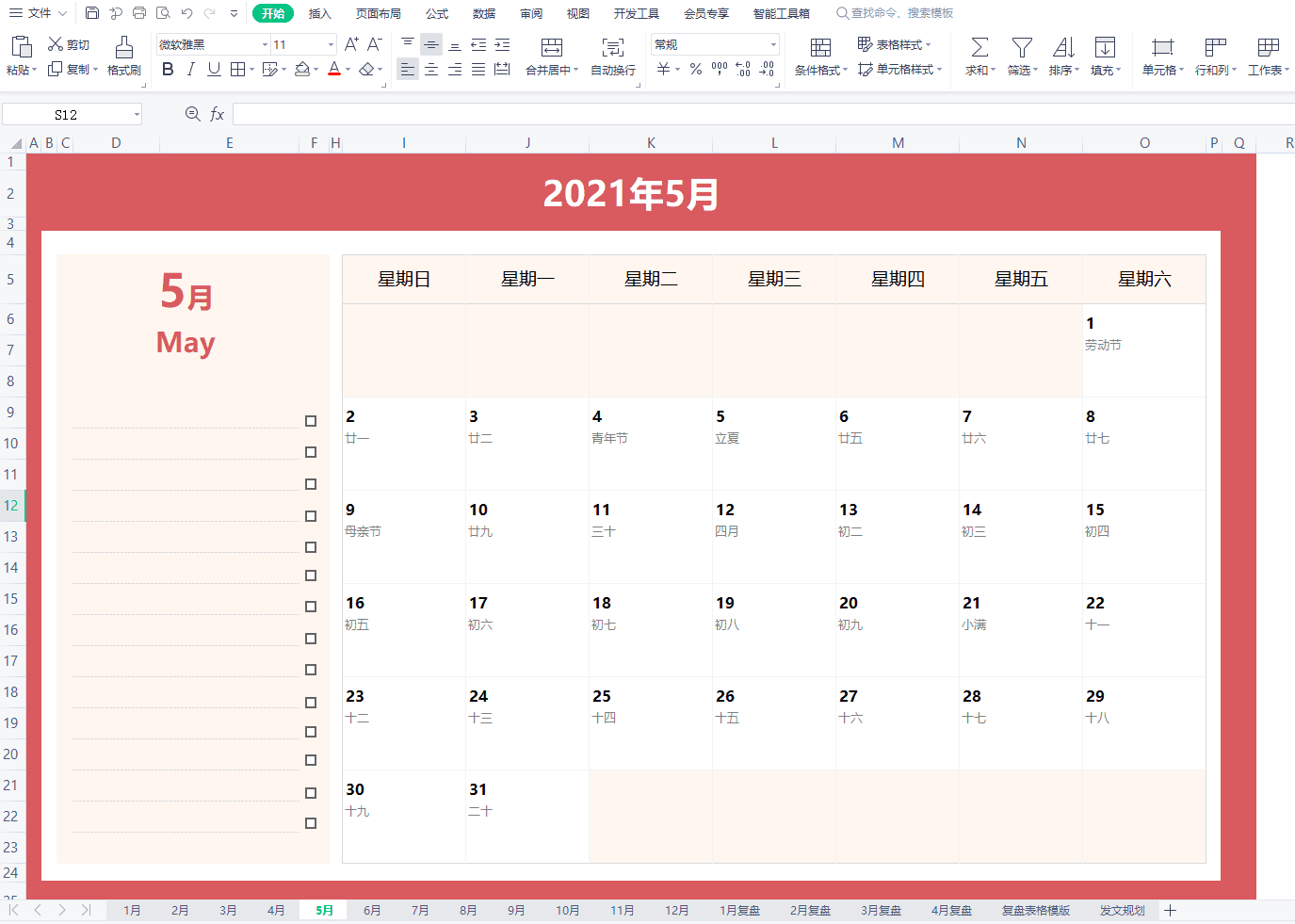Image resolution: width=1295 pixels, height=924 pixels.
Task: Check the to-do checkbox in row 9
Action: click(311, 421)
